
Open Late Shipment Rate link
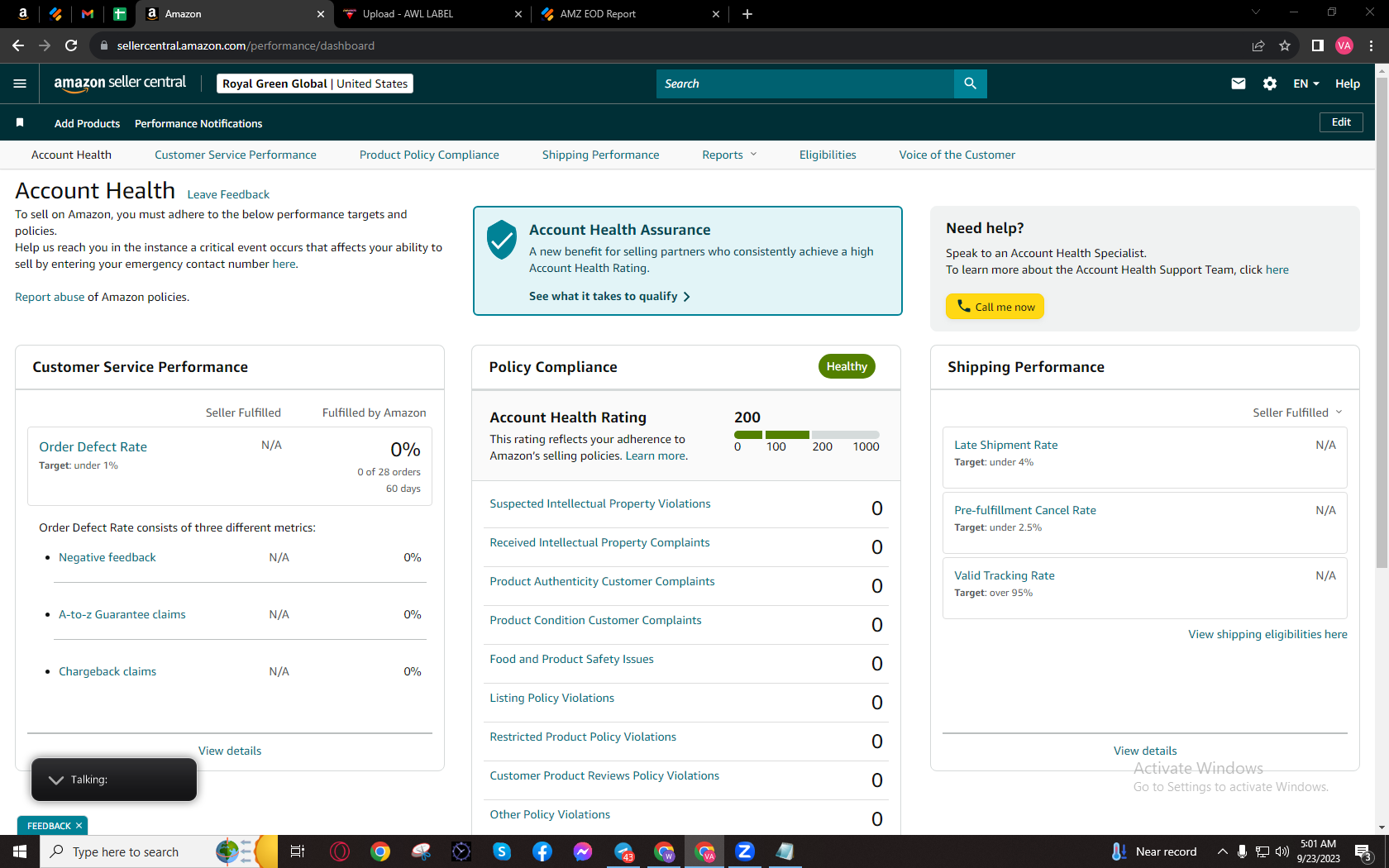click(1006, 445)
